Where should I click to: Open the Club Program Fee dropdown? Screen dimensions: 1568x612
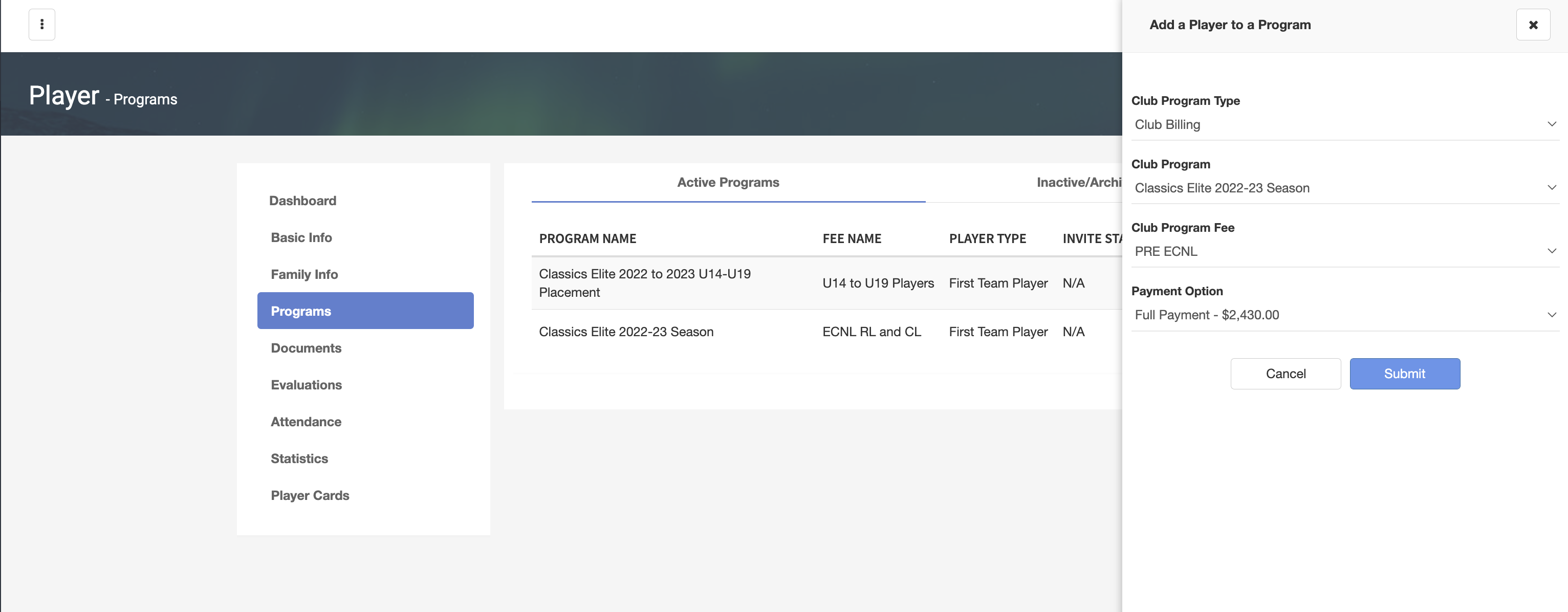[x=1344, y=251]
